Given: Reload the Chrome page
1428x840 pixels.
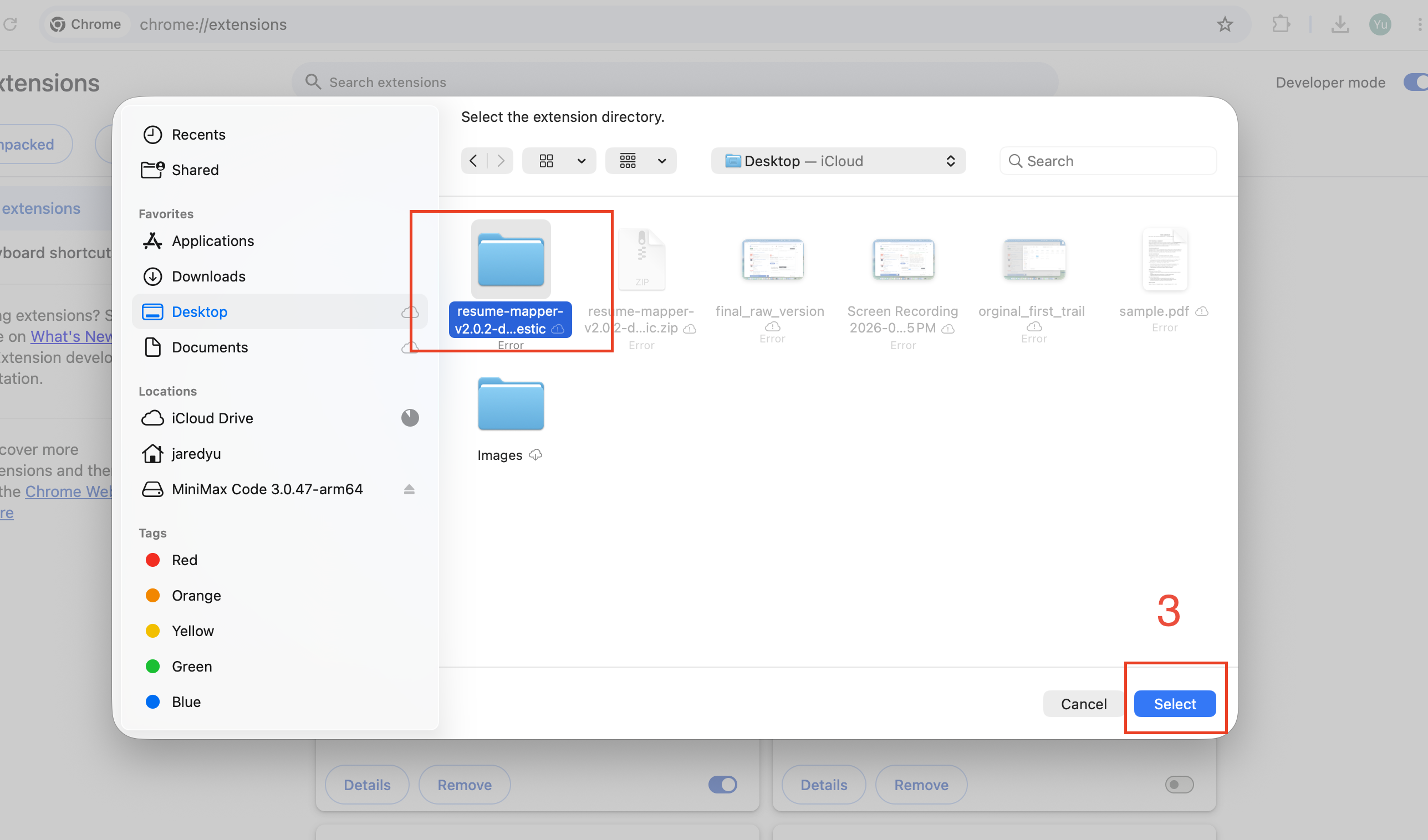Looking at the screenshot, I should (x=10, y=24).
